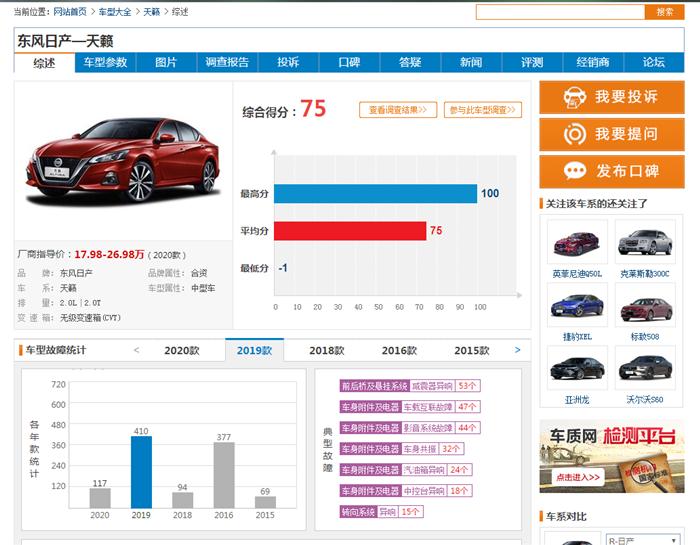Click the 英菲尼迪Q50L text link
Viewport: 700px width, 545px height.
pyautogui.click(x=577, y=274)
